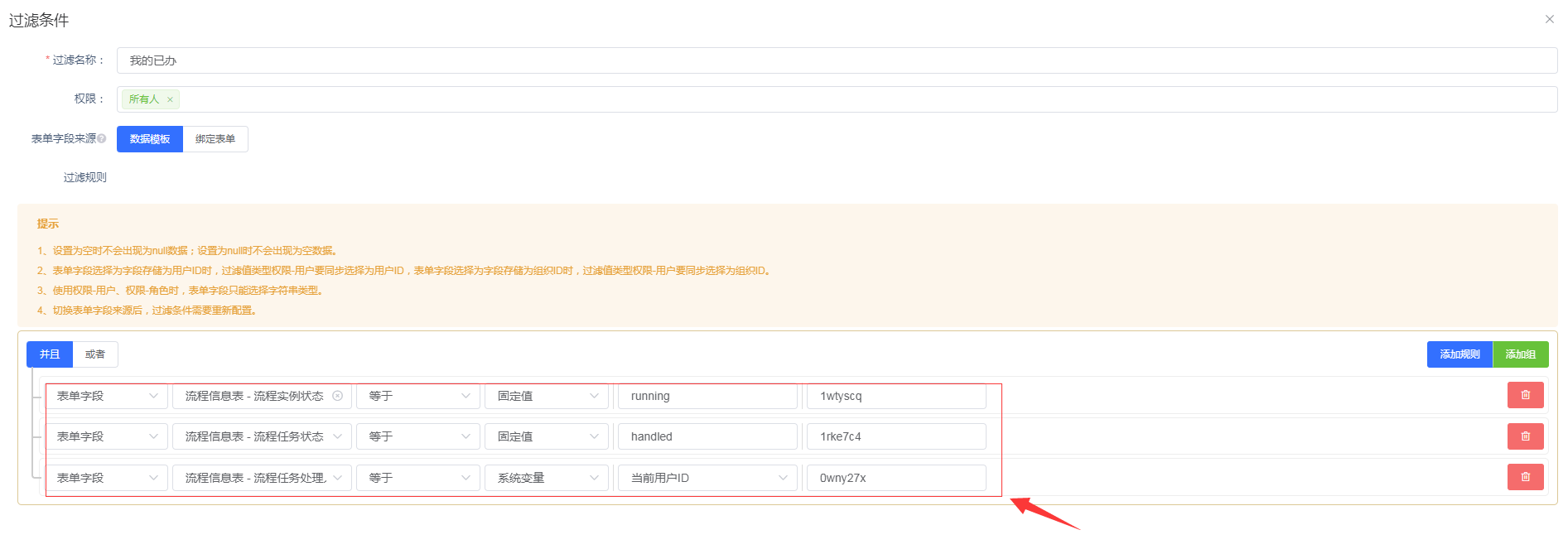This screenshot has height=554, width=1568.
Task: Click 添加组 green button
Action: tap(1520, 354)
